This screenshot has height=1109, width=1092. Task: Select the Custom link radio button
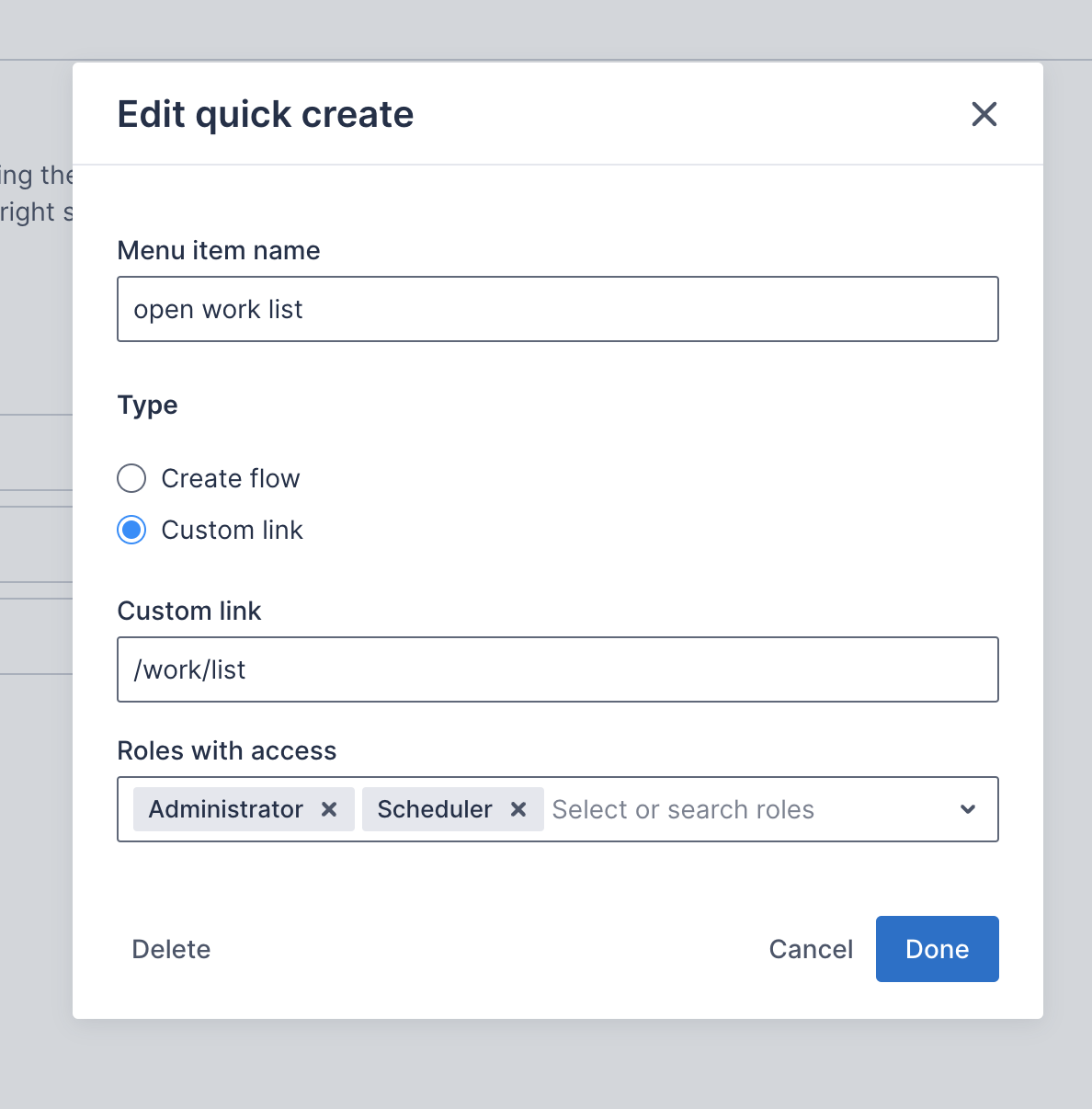click(x=131, y=530)
